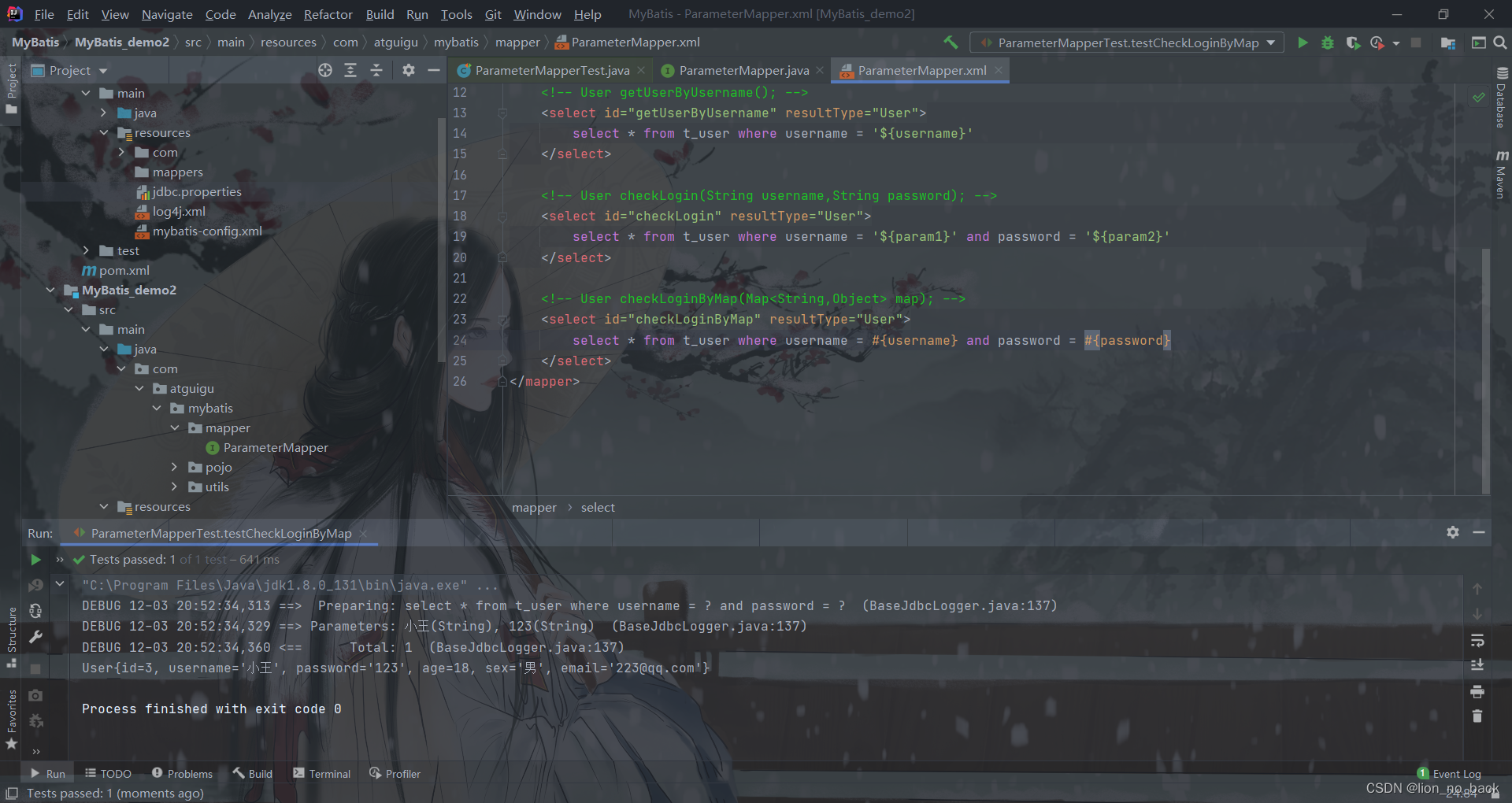1512x803 pixels.
Task: Expand the utils package
Action: (x=175, y=487)
